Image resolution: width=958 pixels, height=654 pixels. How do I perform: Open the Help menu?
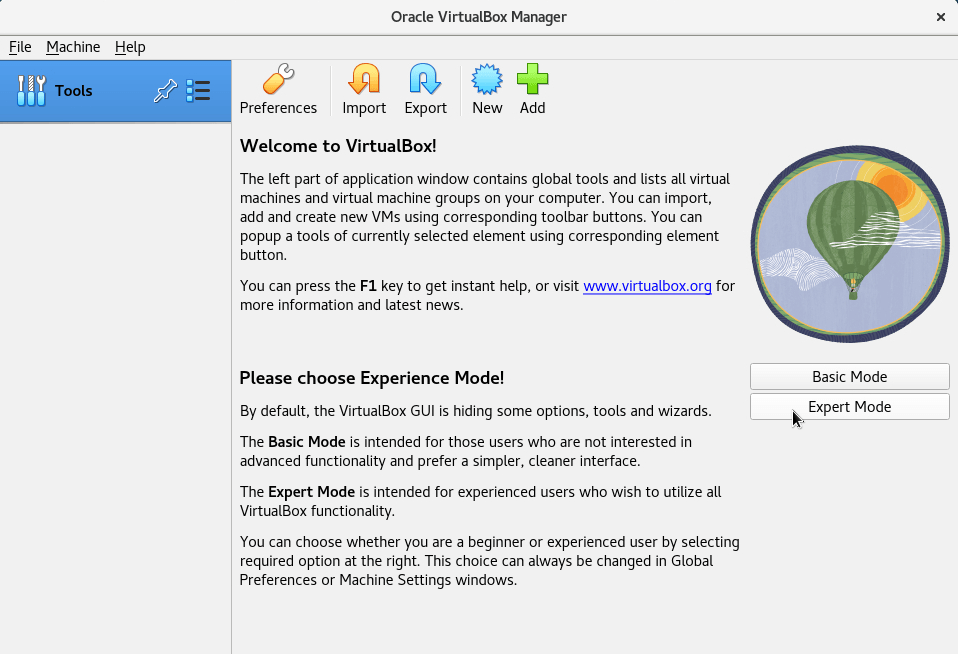[130, 47]
